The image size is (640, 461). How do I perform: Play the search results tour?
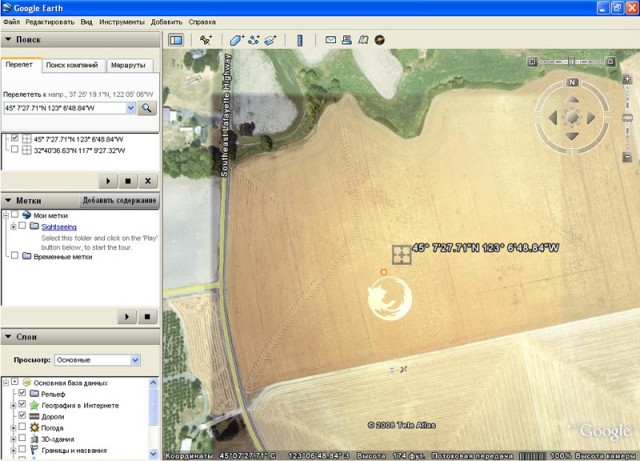tap(108, 181)
